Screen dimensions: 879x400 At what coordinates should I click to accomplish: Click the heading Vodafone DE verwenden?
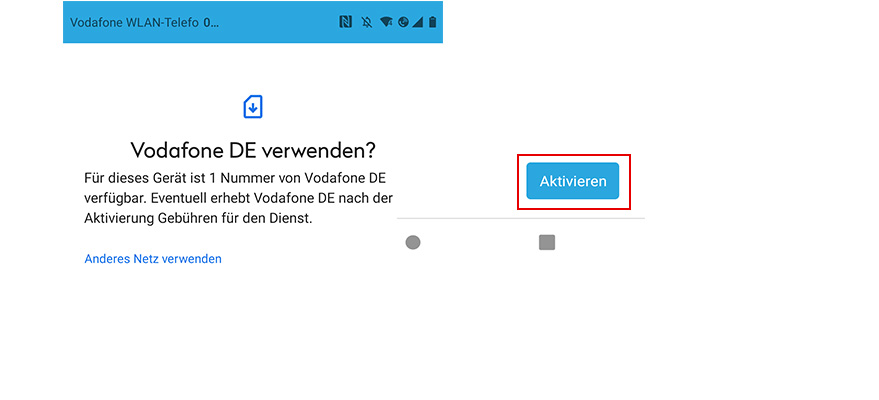tap(253, 150)
